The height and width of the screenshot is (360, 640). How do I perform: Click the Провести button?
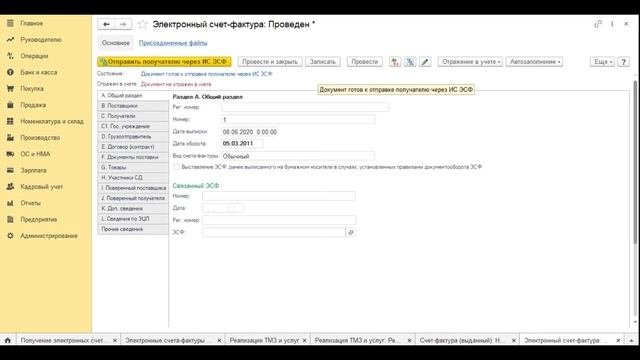click(x=364, y=62)
